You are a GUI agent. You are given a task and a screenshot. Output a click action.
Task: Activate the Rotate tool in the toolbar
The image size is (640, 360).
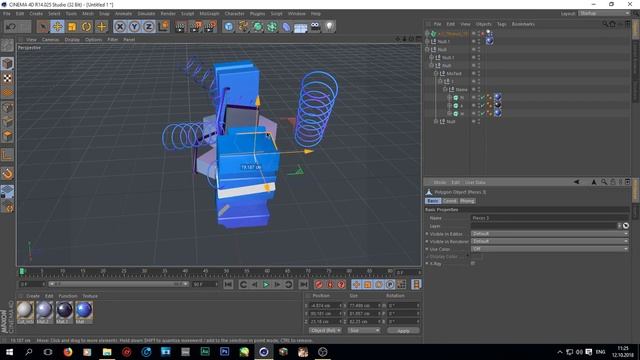coord(87,27)
